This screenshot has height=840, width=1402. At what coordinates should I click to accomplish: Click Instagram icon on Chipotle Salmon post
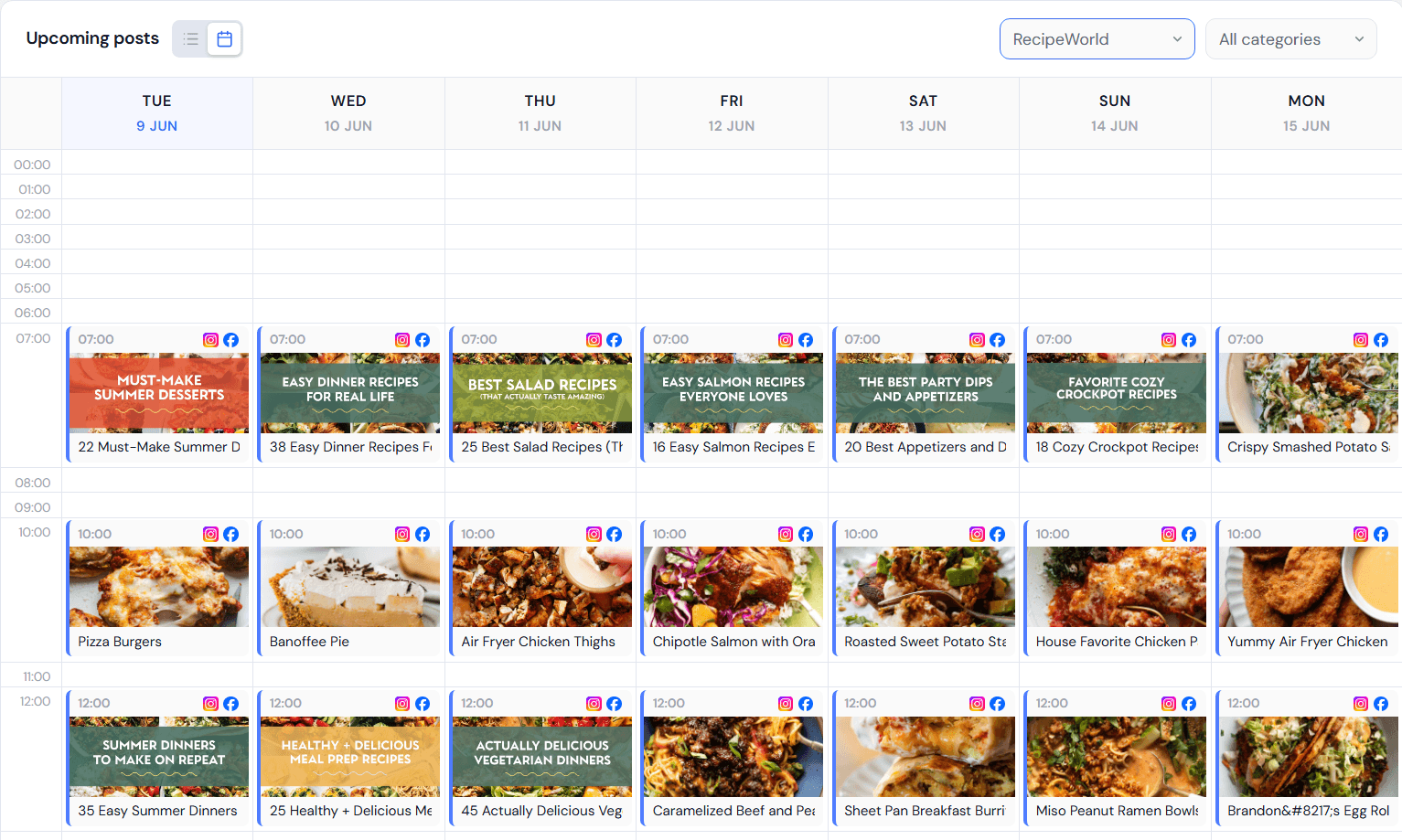click(786, 535)
